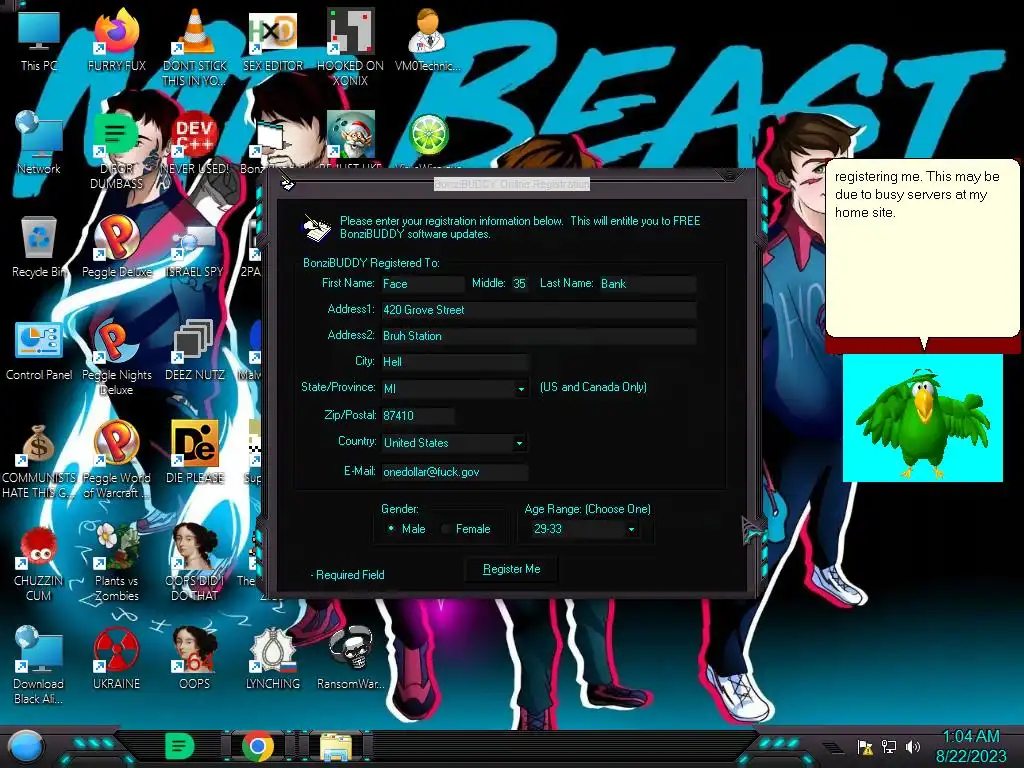Open the OOPS 64 portrait shortcut
This screenshot has width=1024, height=768.
click(195, 658)
